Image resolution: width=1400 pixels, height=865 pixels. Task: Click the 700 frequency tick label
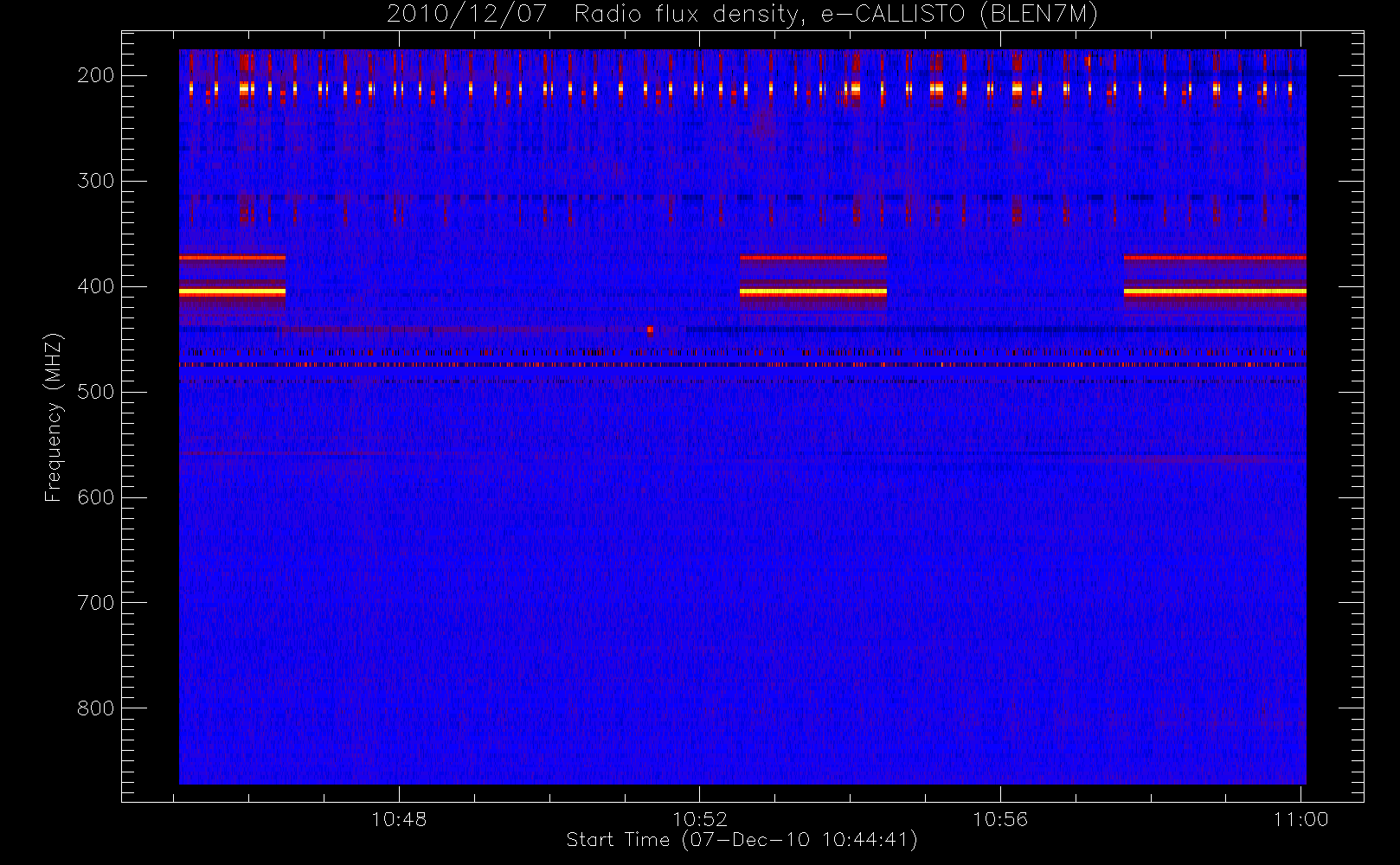coord(96,603)
